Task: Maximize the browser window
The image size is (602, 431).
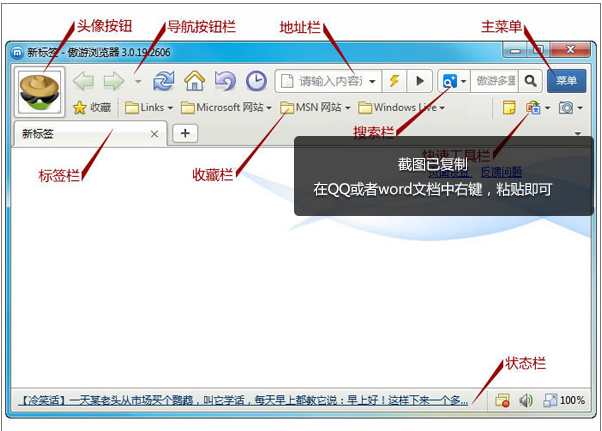Action: pos(539,50)
